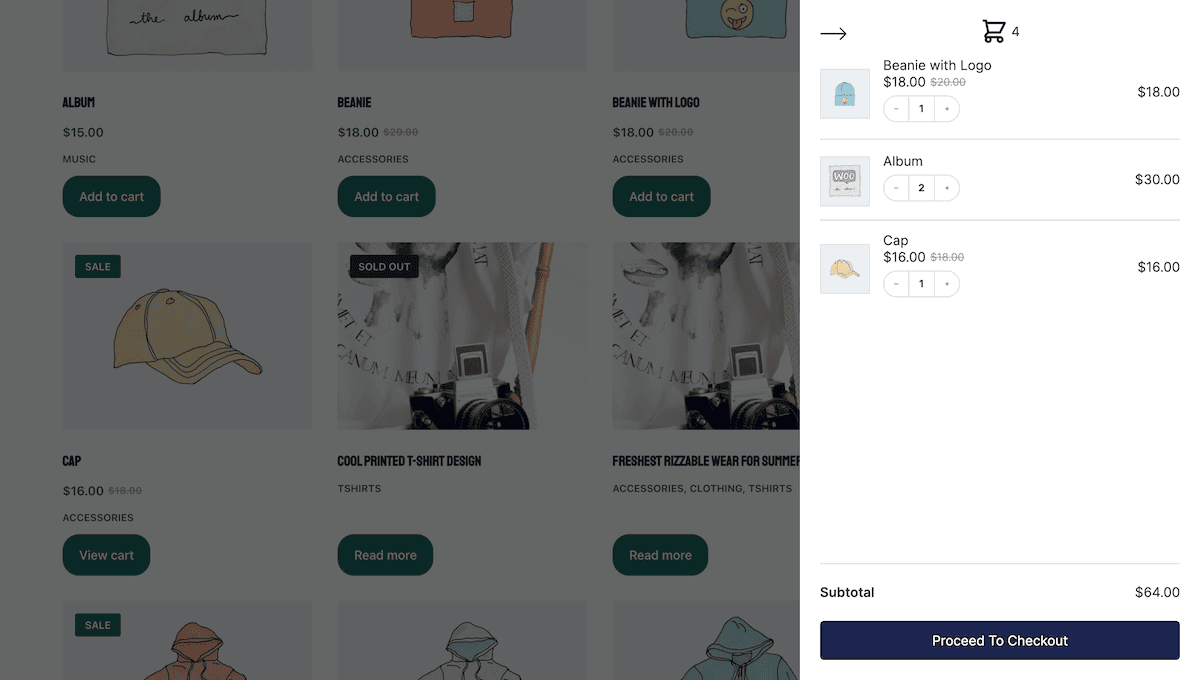Decrease Beanie with Logo quantity
Screen dimensions: 1200x680
[896, 108]
